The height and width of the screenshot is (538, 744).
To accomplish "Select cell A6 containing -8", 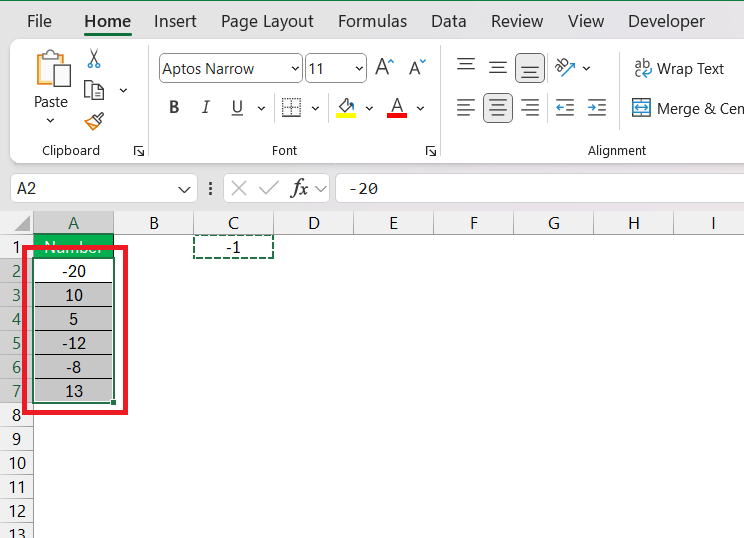I will click(x=74, y=367).
